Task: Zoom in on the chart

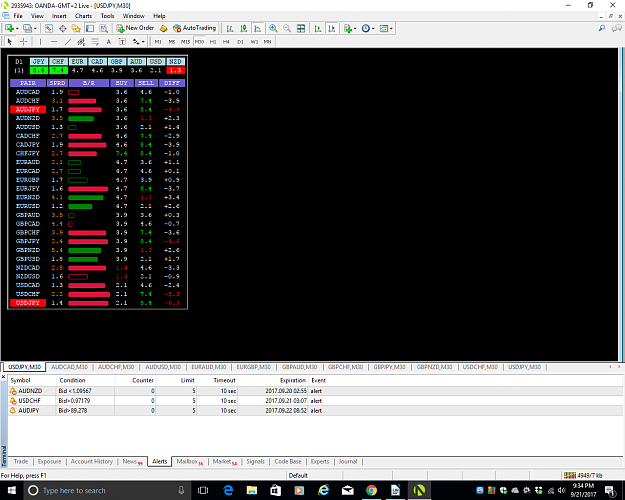Action: [273, 28]
